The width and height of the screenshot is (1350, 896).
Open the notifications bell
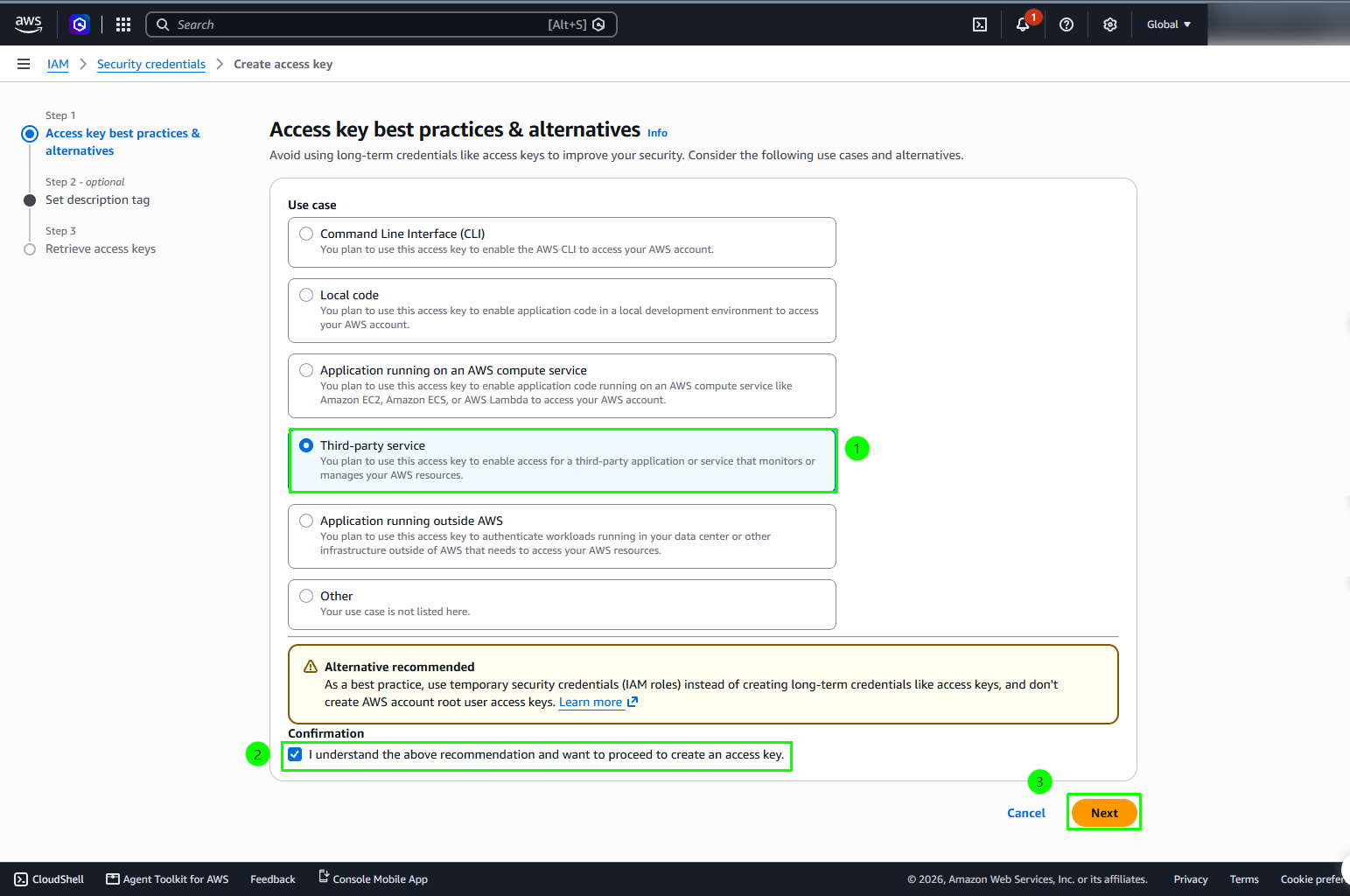(x=1023, y=24)
